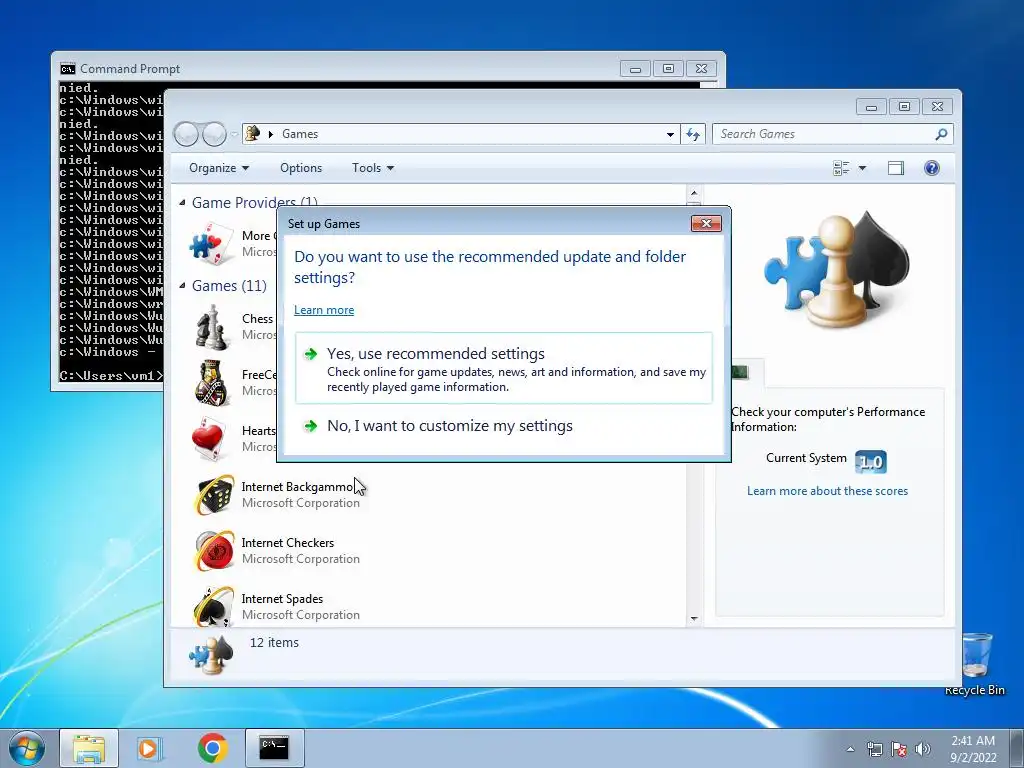
Task: Open the Recycle Bin desktop icon
Action: 976,663
